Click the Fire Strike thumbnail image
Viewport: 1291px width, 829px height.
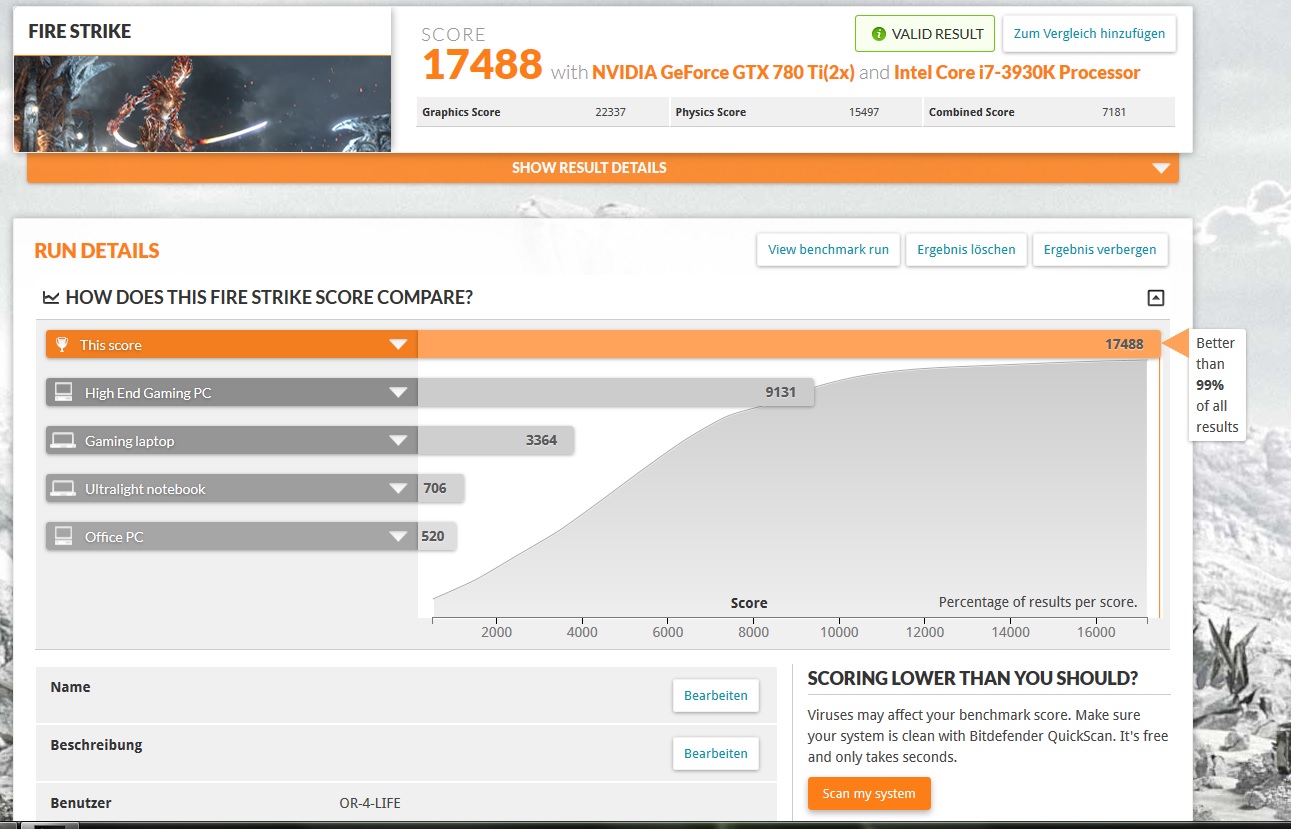coord(202,103)
